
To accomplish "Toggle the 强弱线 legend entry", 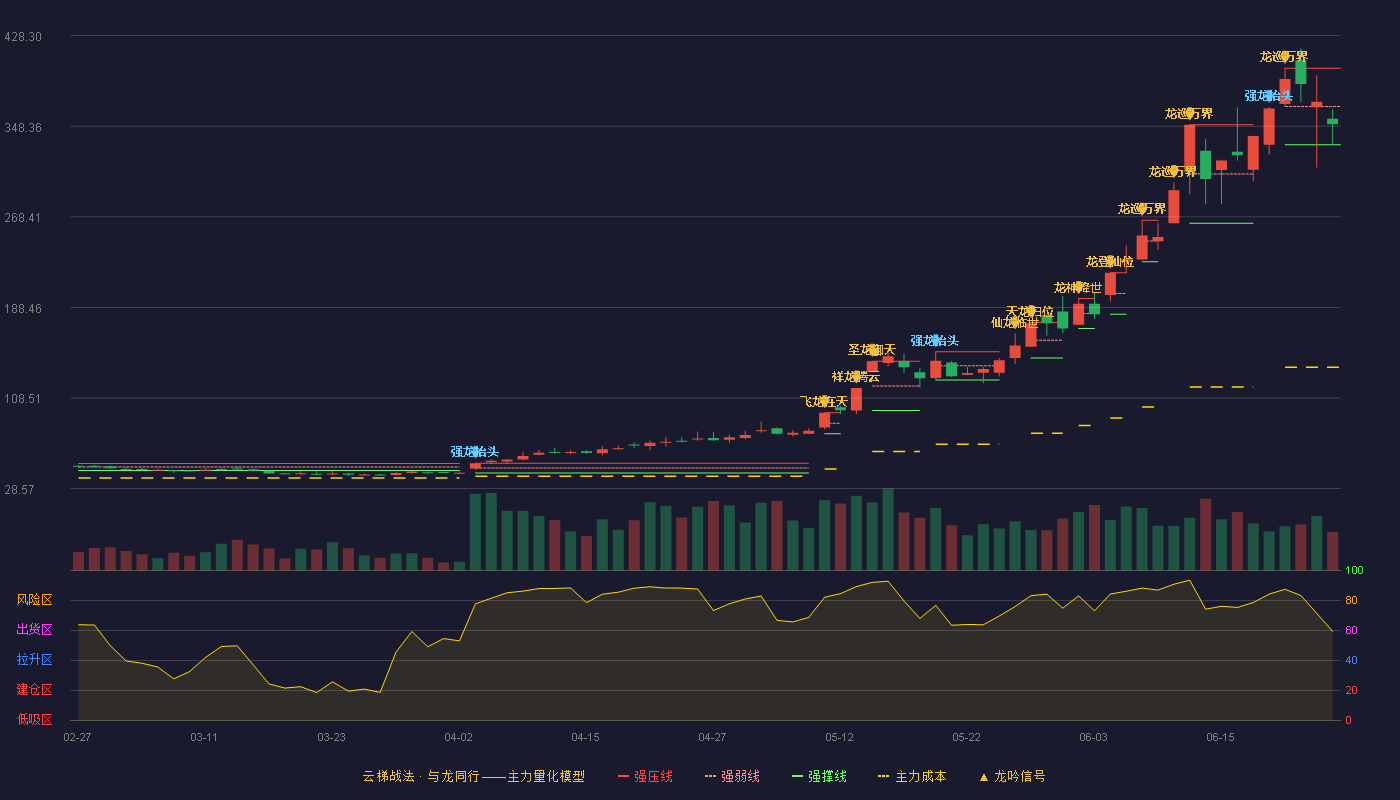I will pos(732,776).
